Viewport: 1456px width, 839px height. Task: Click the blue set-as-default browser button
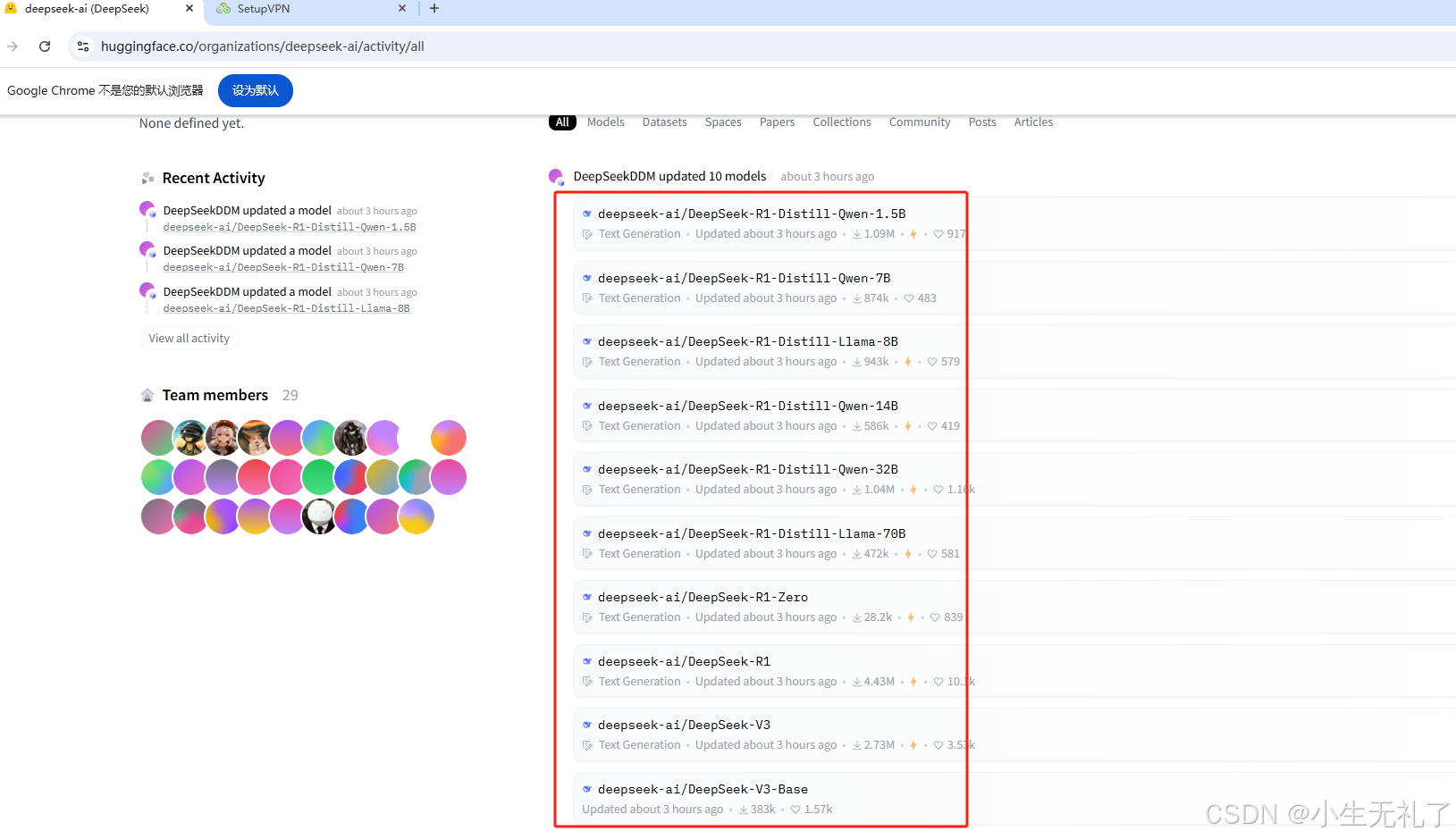coord(256,90)
